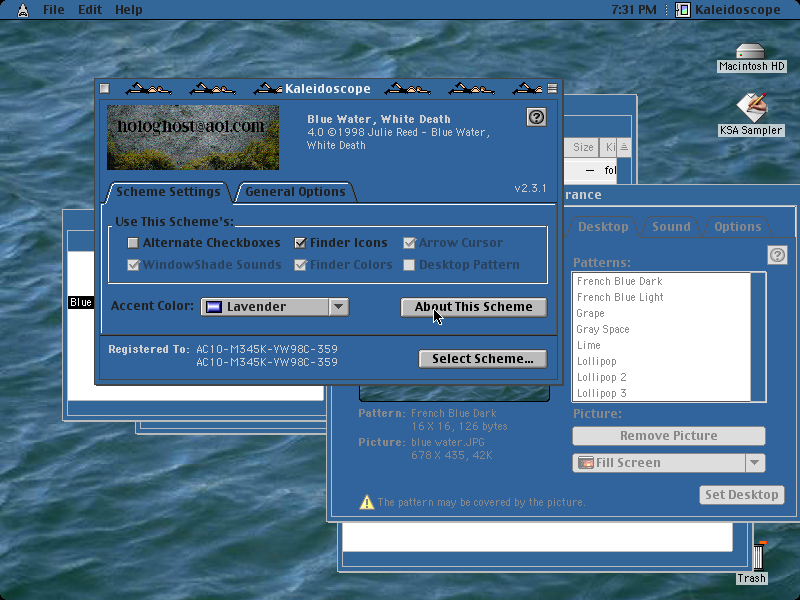Click the Lavender color swatch
The image size is (800, 600).
pos(214,307)
